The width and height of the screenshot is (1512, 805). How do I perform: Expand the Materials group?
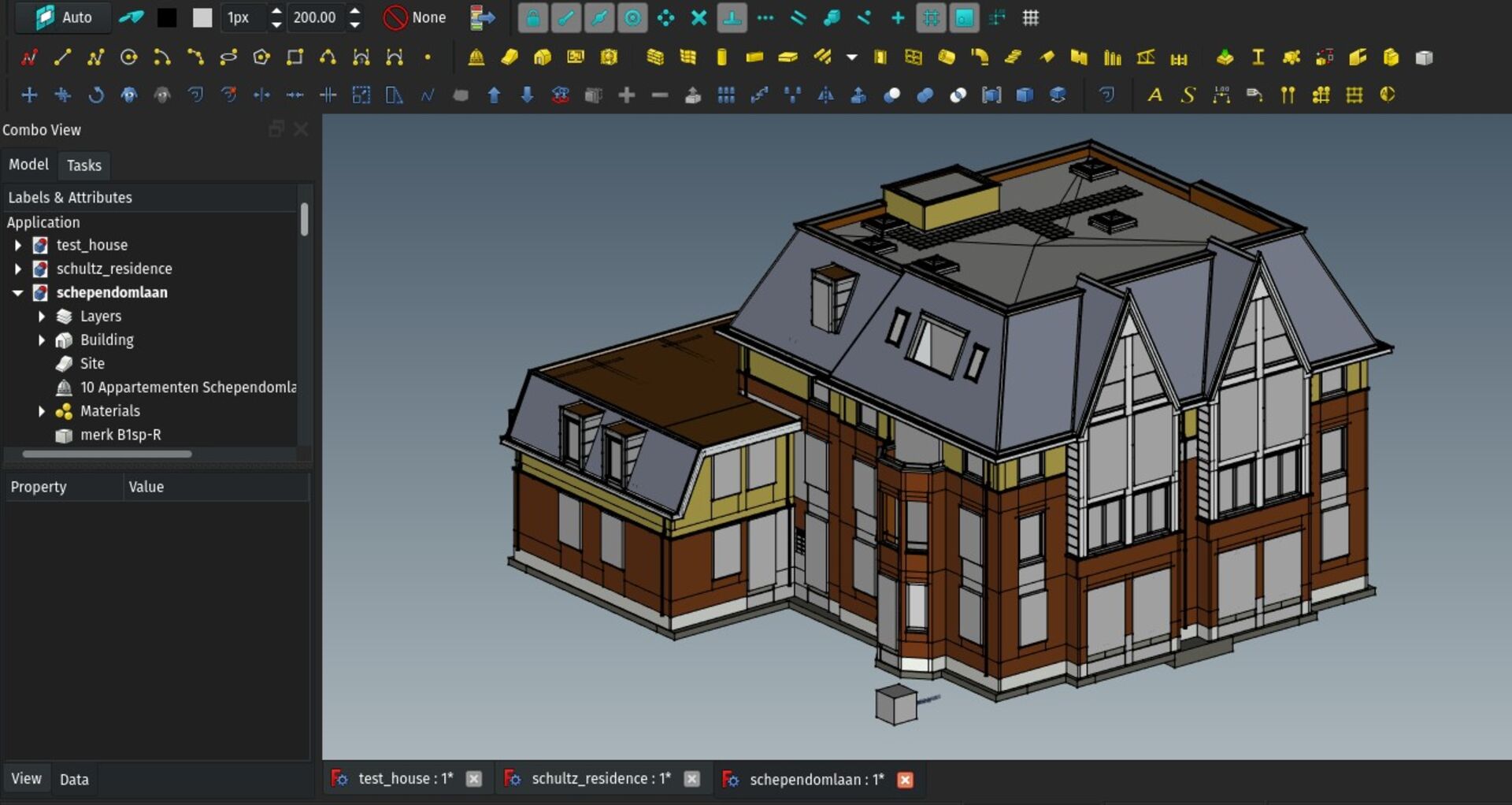pyautogui.click(x=42, y=410)
